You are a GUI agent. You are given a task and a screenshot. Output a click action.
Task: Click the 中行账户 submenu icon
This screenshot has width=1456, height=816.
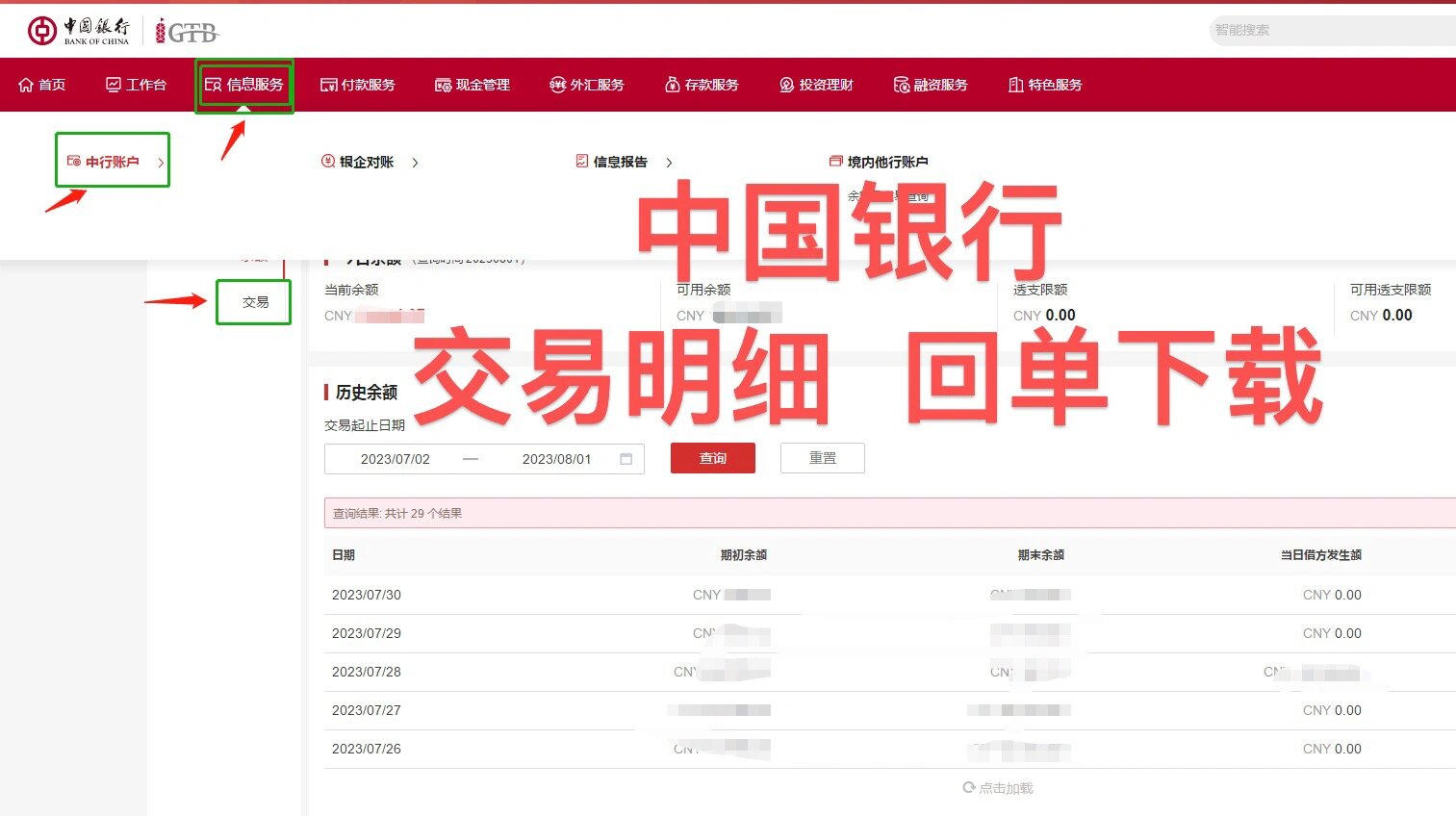click(73, 161)
